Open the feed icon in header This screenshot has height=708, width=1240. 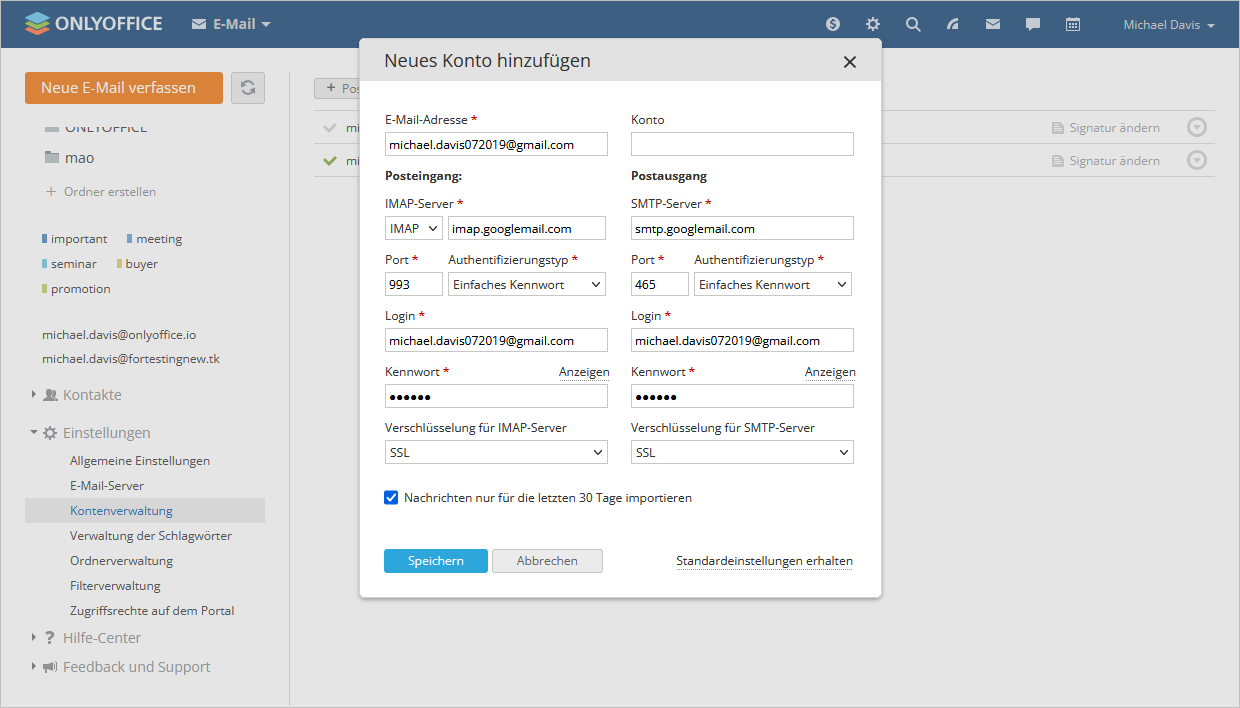tap(953, 24)
